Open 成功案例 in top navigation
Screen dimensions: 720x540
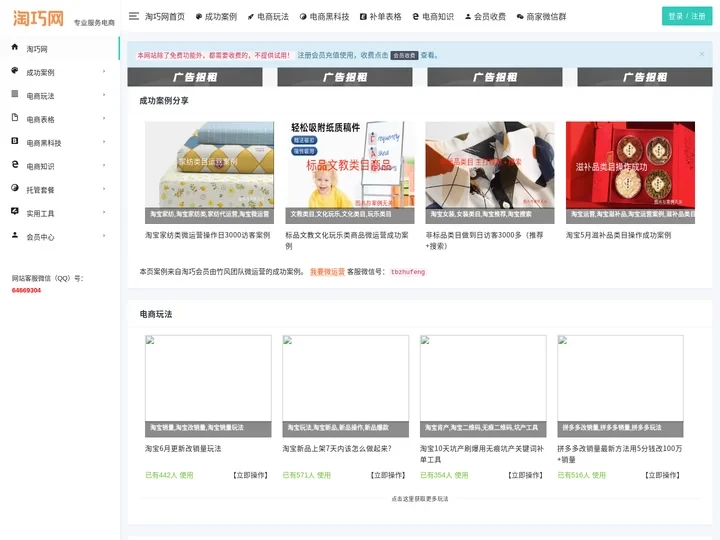221,17
